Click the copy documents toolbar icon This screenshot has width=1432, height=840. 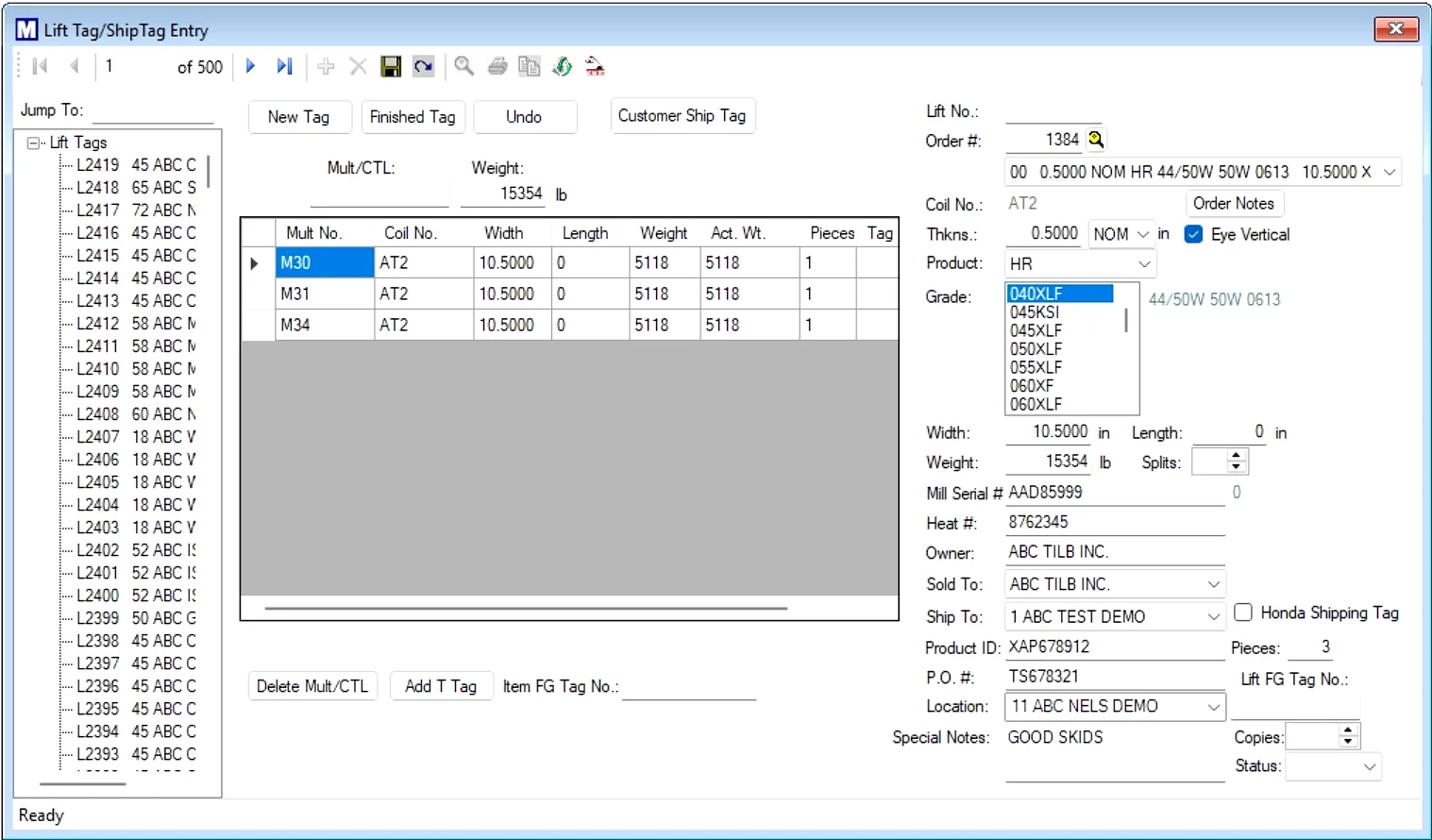(x=530, y=66)
